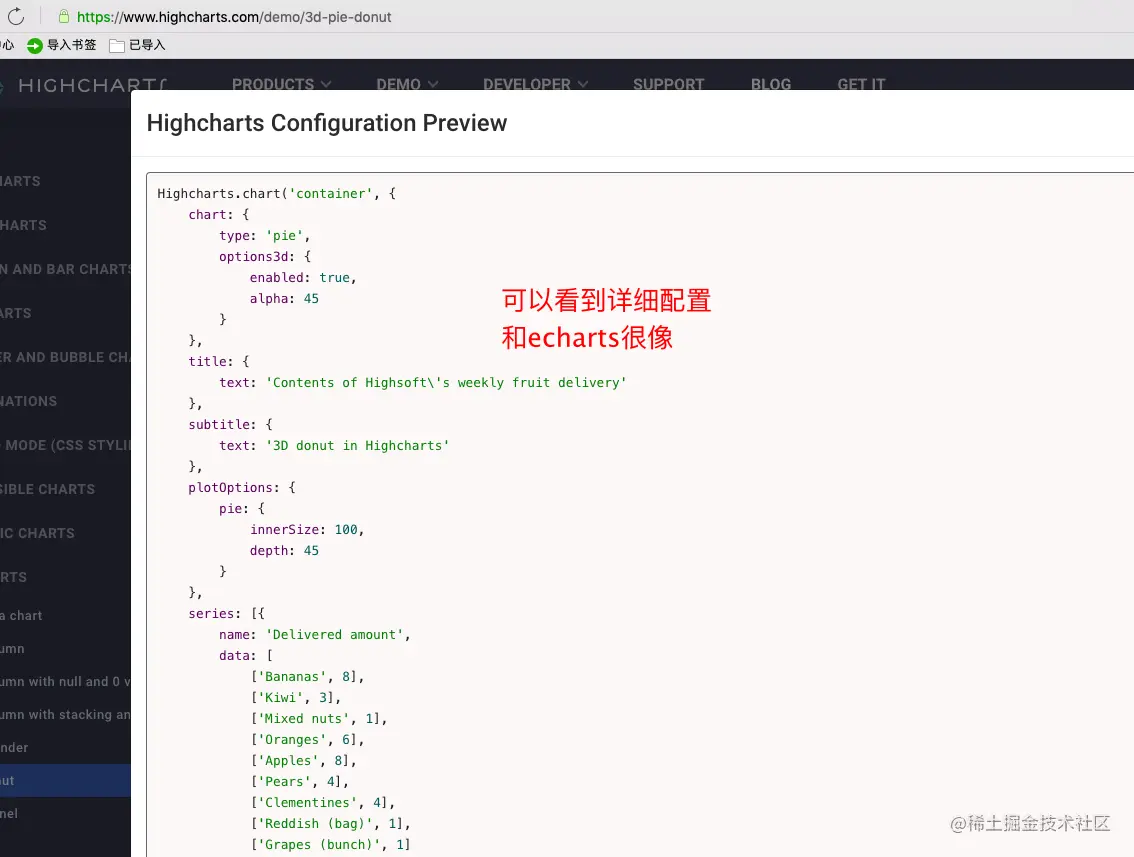1134x857 pixels.
Task: Click the 'enabled: true,' code line
Action: pyautogui.click(x=303, y=278)
